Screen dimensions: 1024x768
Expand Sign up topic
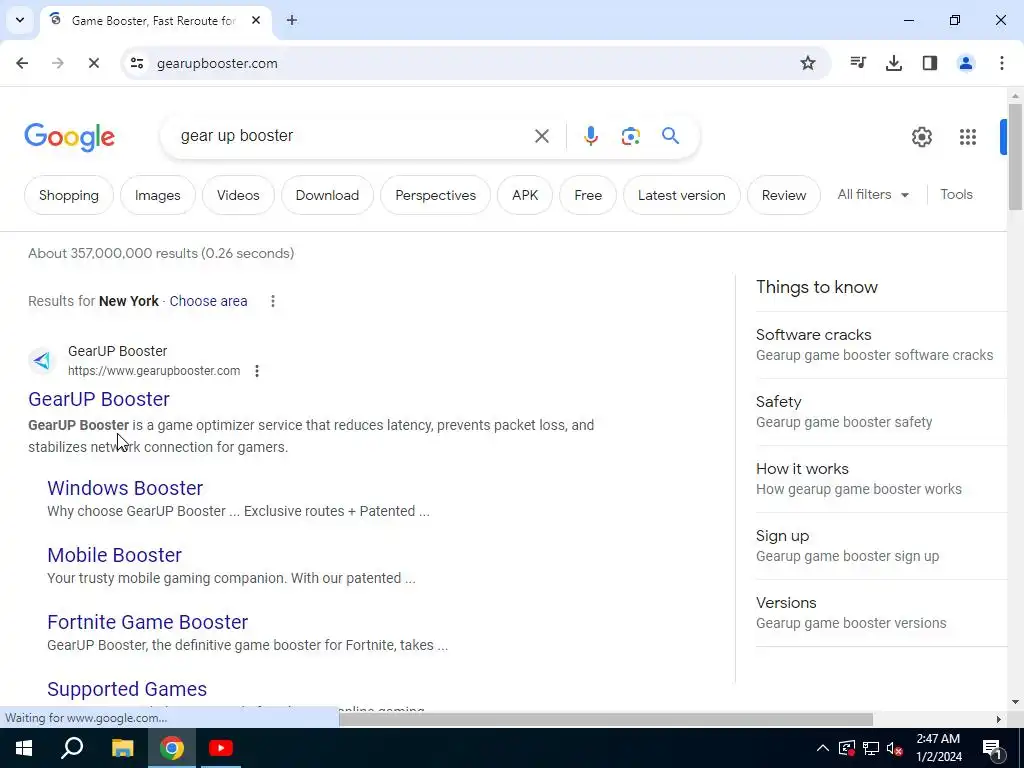click(x=881, y=546)
